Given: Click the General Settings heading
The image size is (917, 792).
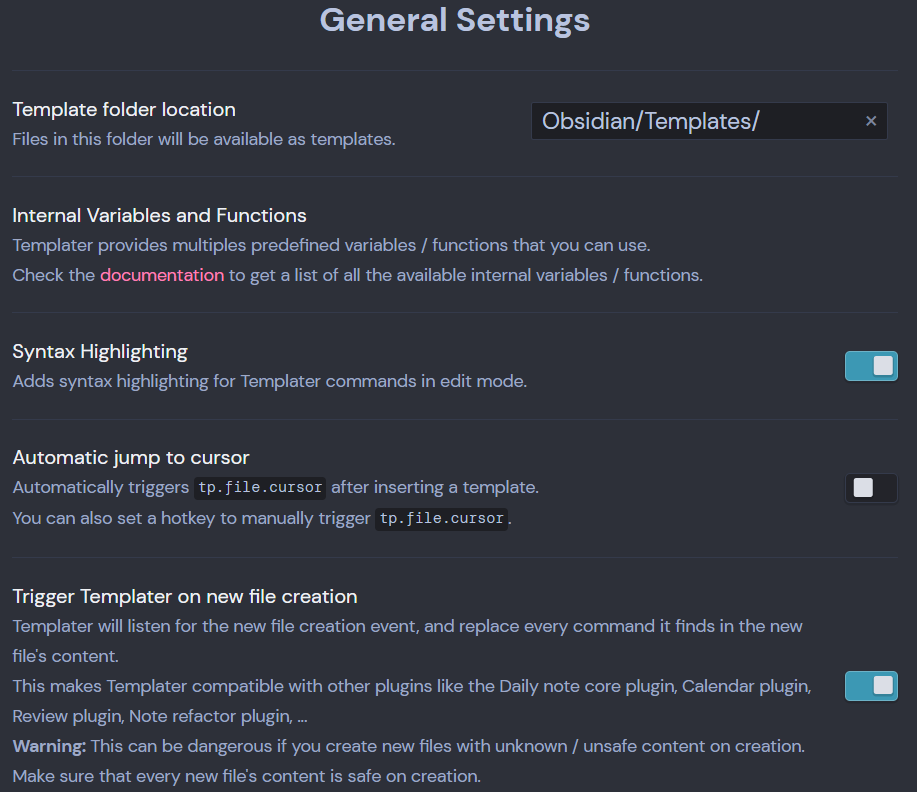Looking at the screenshot, I should (x=454, y=20).
